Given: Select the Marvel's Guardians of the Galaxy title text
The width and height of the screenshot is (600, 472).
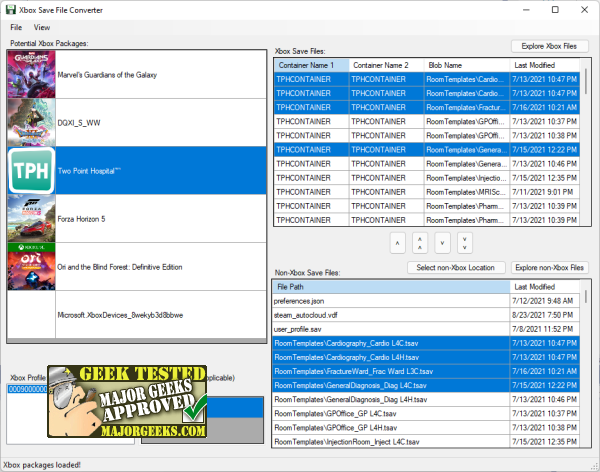Looking at the screenshot, I should pyautogui.click(x=107, y=75).
